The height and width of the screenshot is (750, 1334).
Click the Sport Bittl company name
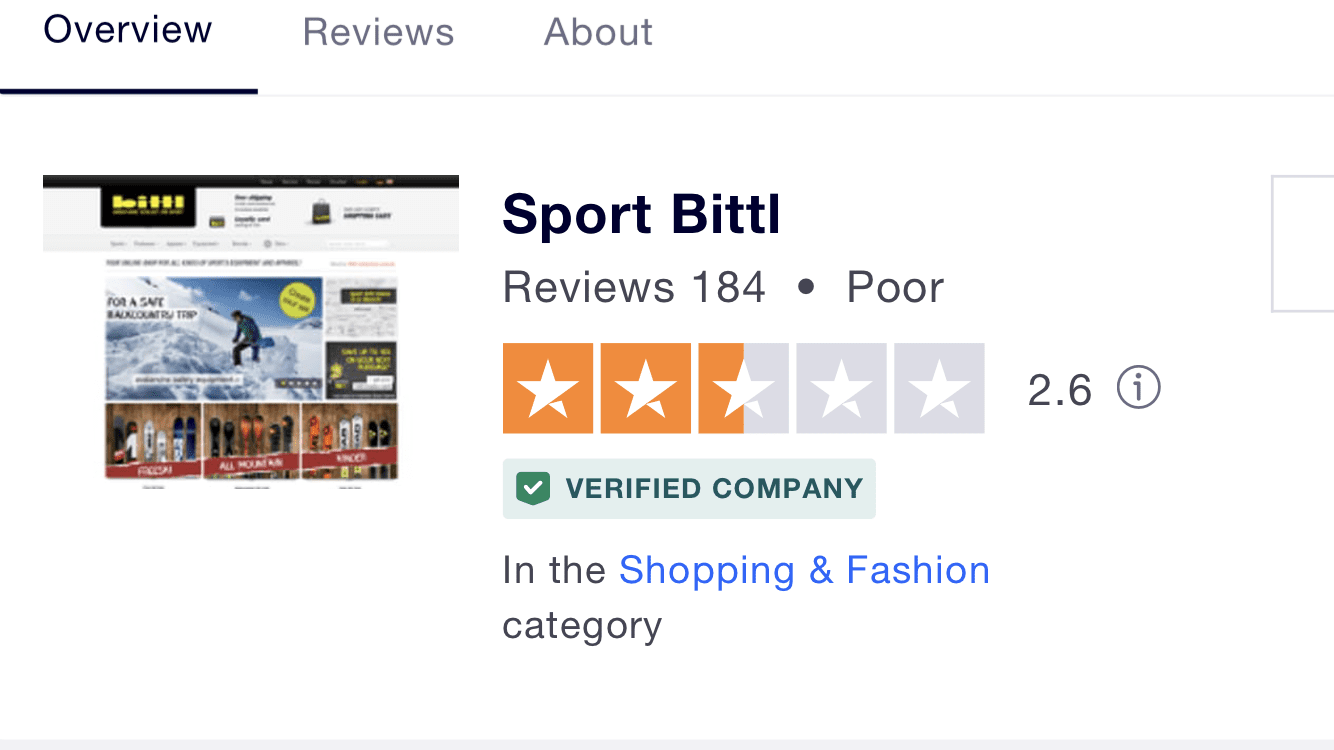pos(641,214)
